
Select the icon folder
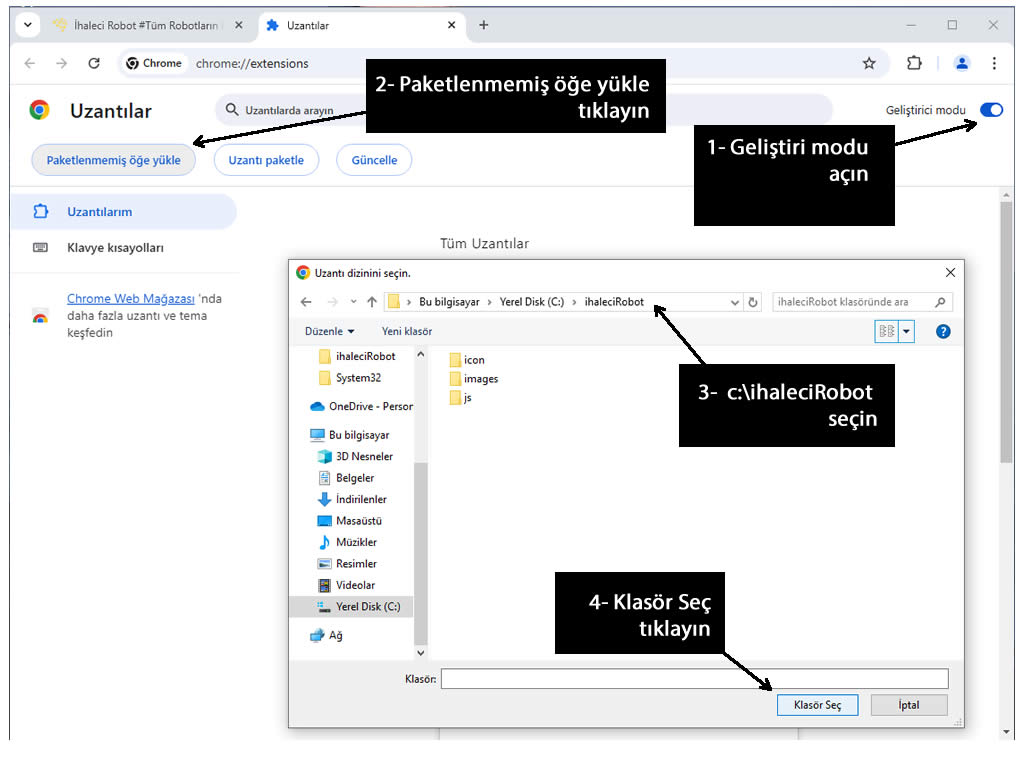coord(467,360)
